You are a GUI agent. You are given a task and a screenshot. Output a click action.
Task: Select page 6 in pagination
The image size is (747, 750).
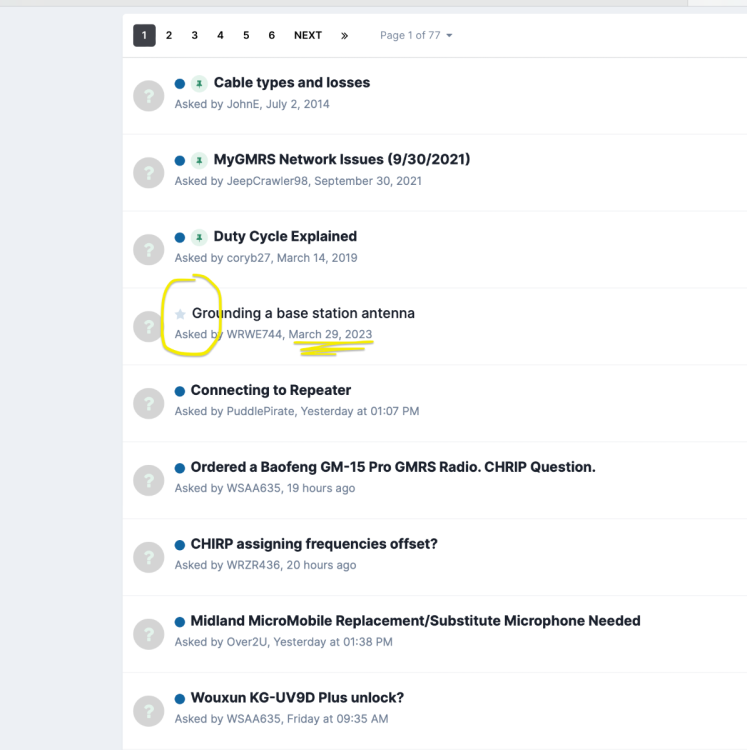pos(271,35)
